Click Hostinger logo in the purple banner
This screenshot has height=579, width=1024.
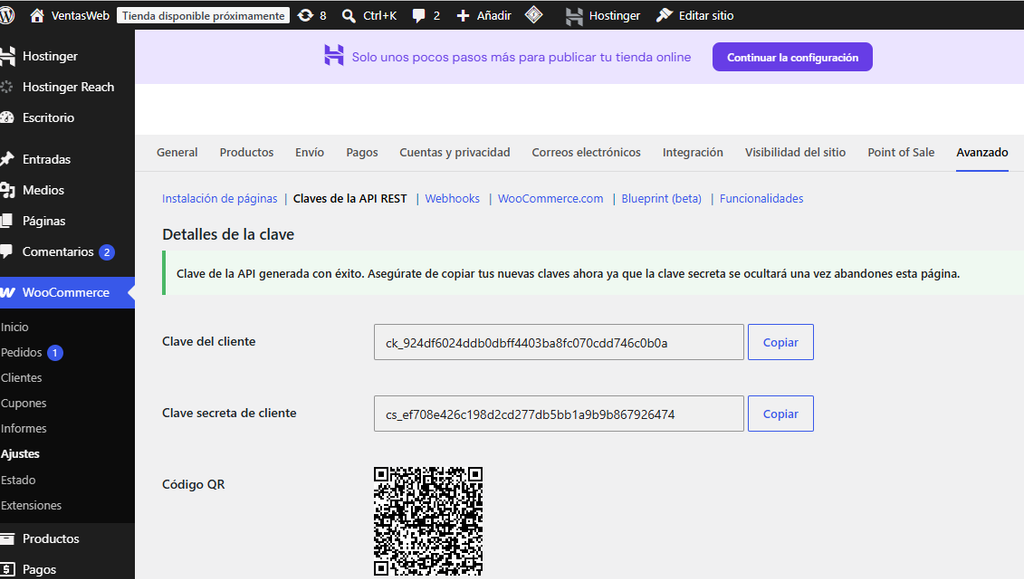click(x=334, y=55)
